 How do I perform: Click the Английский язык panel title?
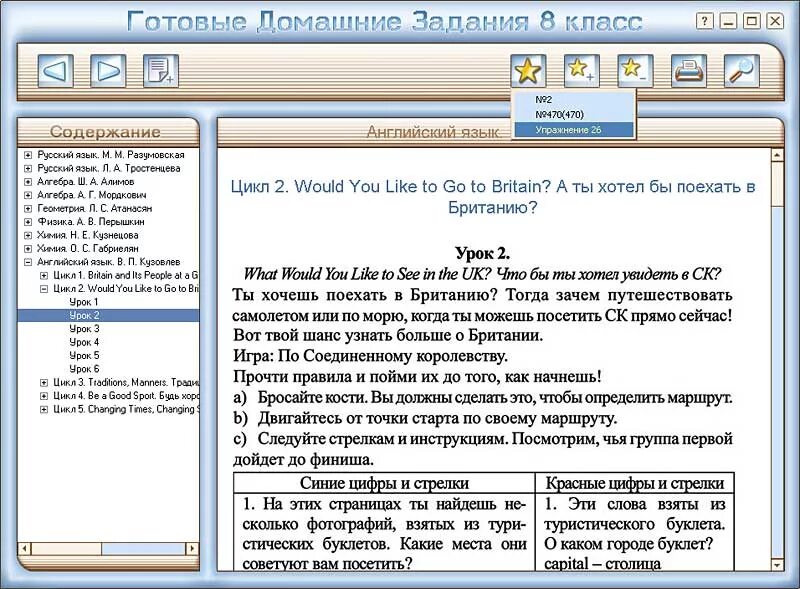pos(433,132)
